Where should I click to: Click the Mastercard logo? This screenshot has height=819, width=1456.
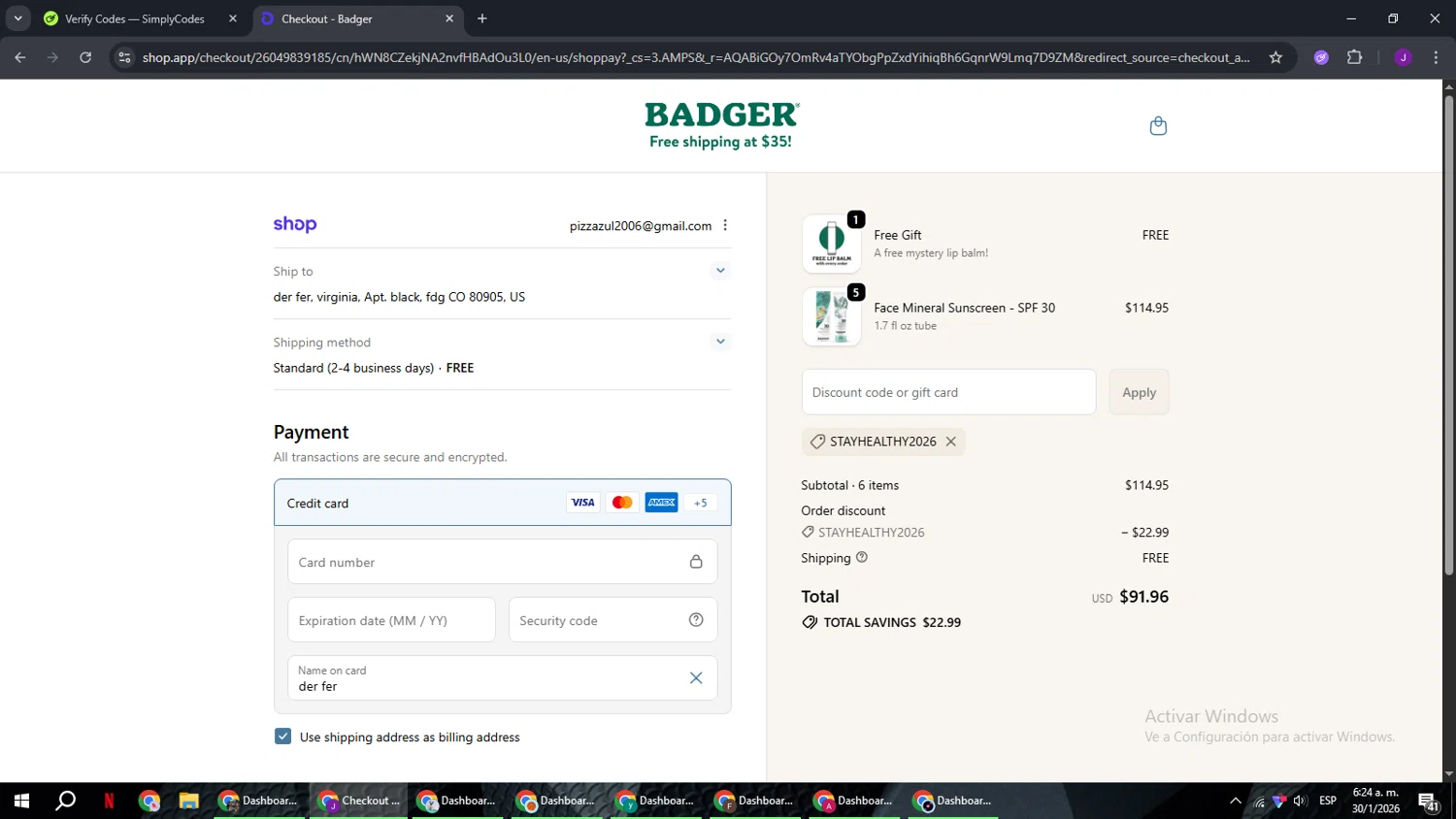coord(622,503)
